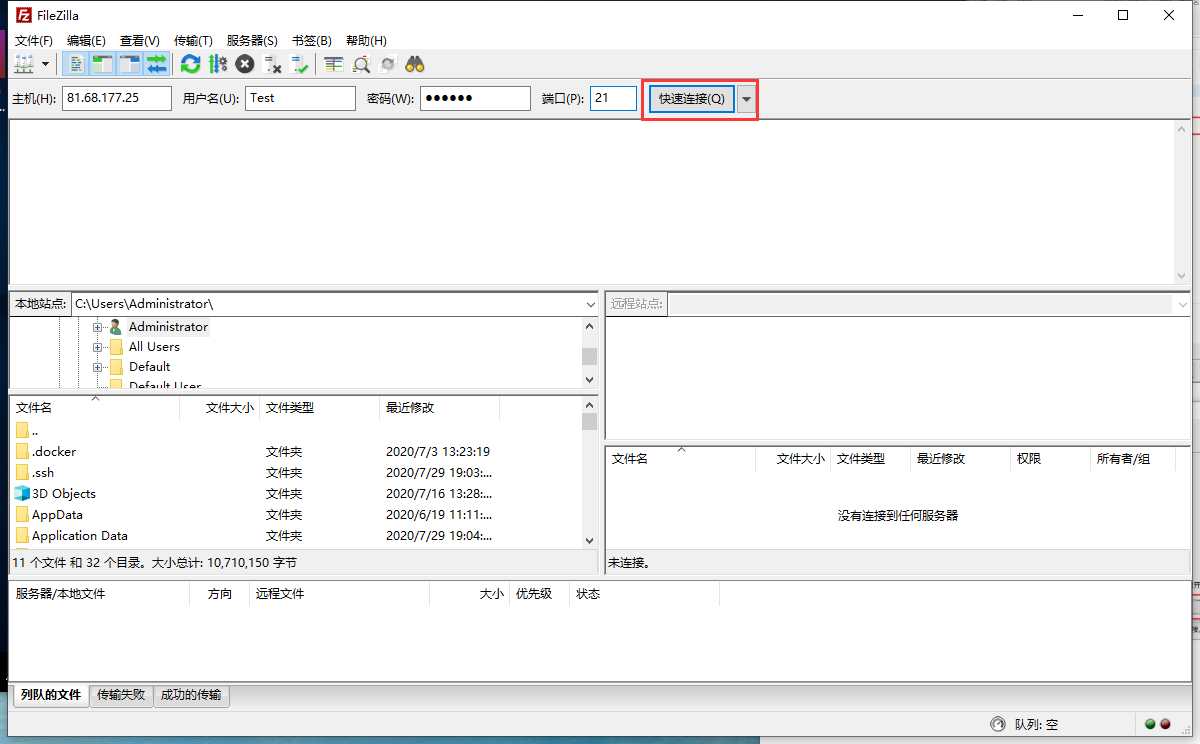Click the All Users folder icon in tree

point(116,347)
